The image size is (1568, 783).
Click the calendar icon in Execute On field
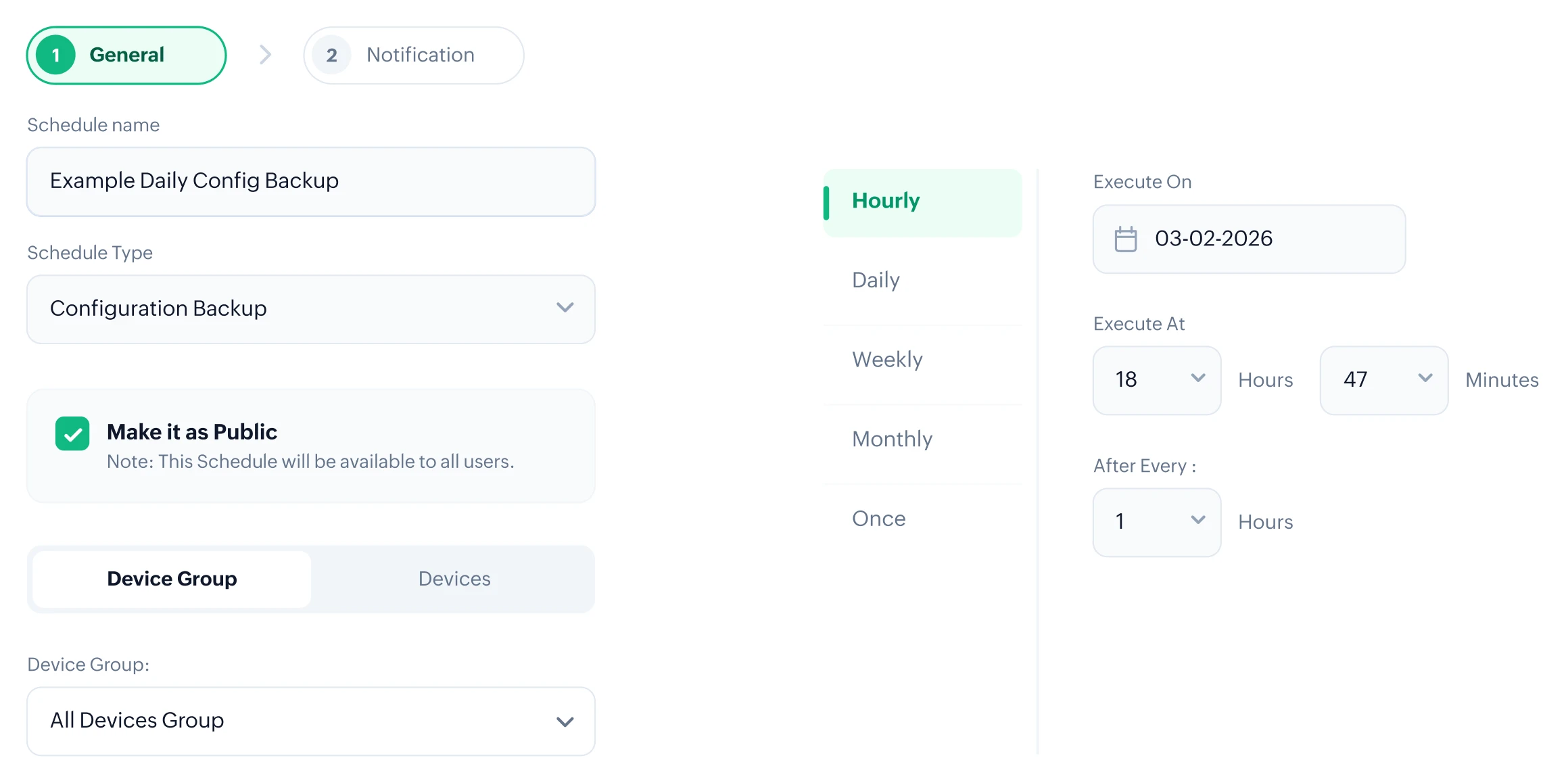pos(1125,239)
